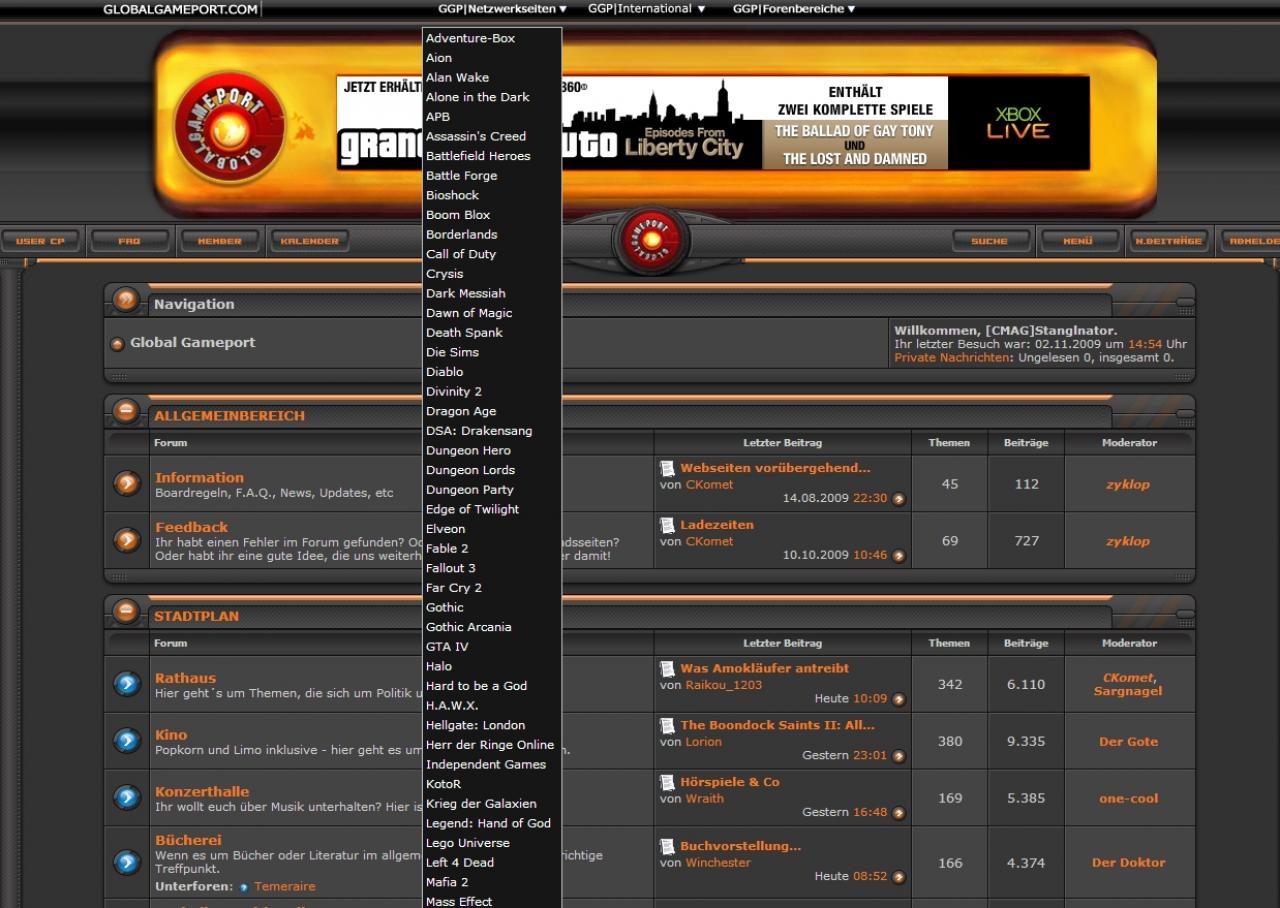
Task: Click the post icon beside 'Ladezeiten'
Action: click(x=667, y=525)
